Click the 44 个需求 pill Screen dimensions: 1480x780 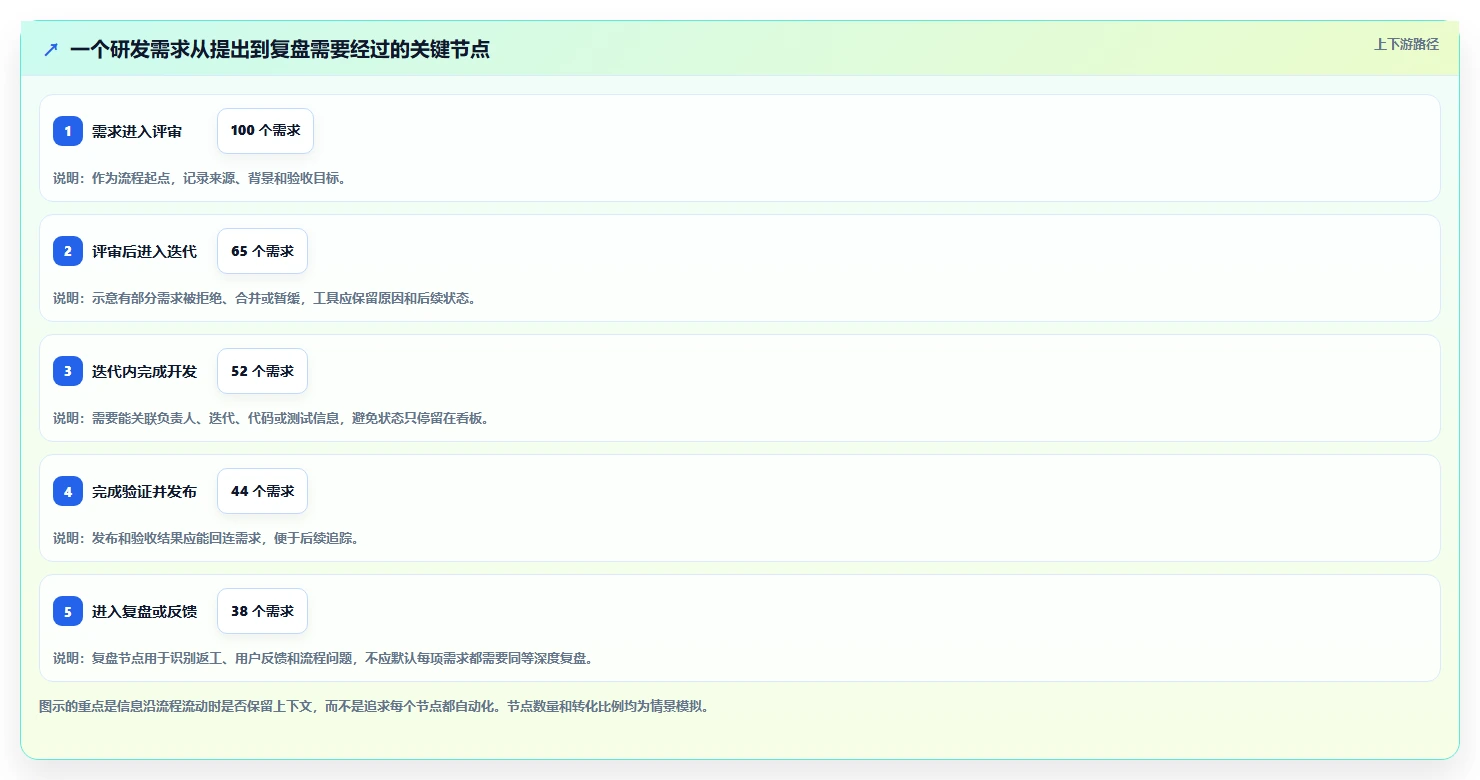click(x=262, y=491)
